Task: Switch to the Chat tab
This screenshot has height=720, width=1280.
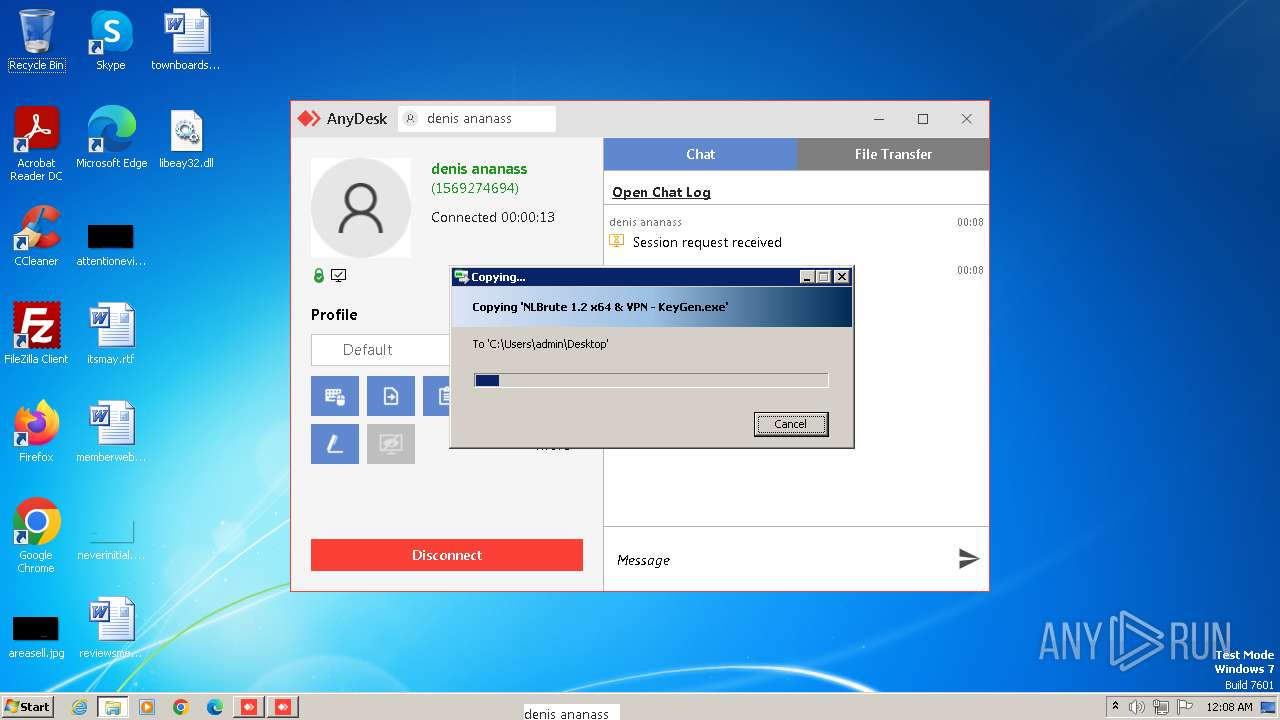Action: pyautogui.click(x=700, y=154)
